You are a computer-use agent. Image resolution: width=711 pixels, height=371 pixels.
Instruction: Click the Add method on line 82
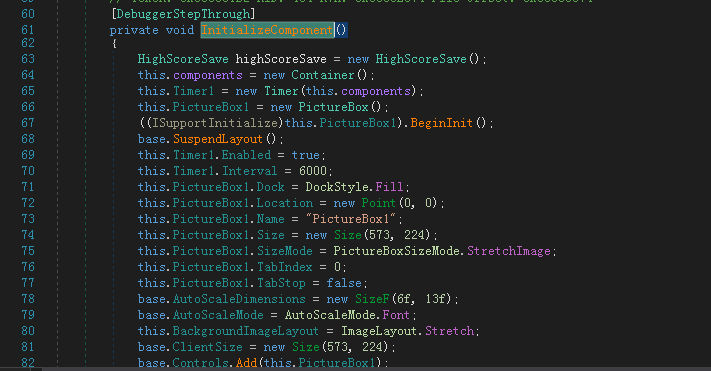pos(246,363)
